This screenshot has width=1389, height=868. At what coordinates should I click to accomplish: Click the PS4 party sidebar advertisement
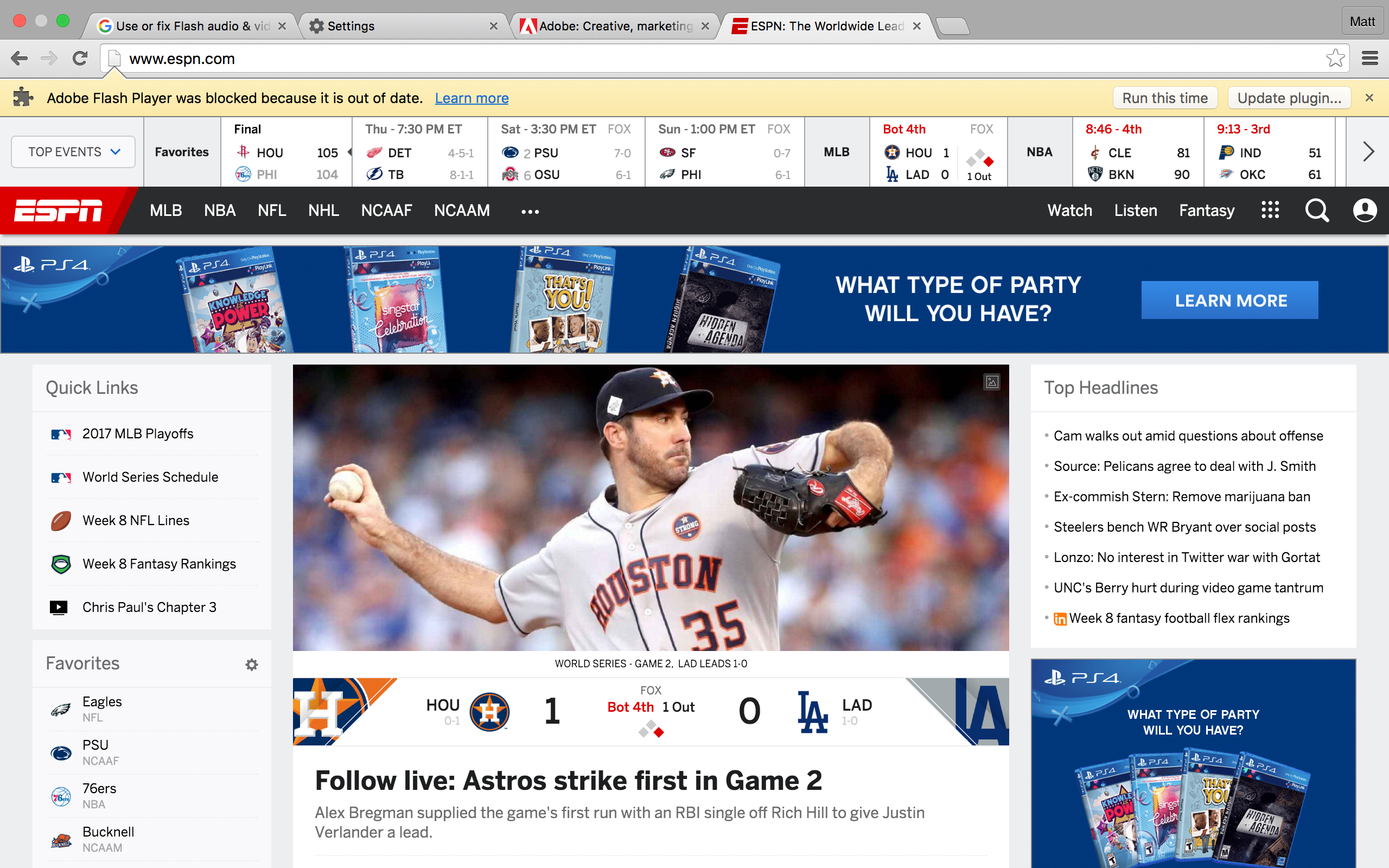coord(1193,763)
